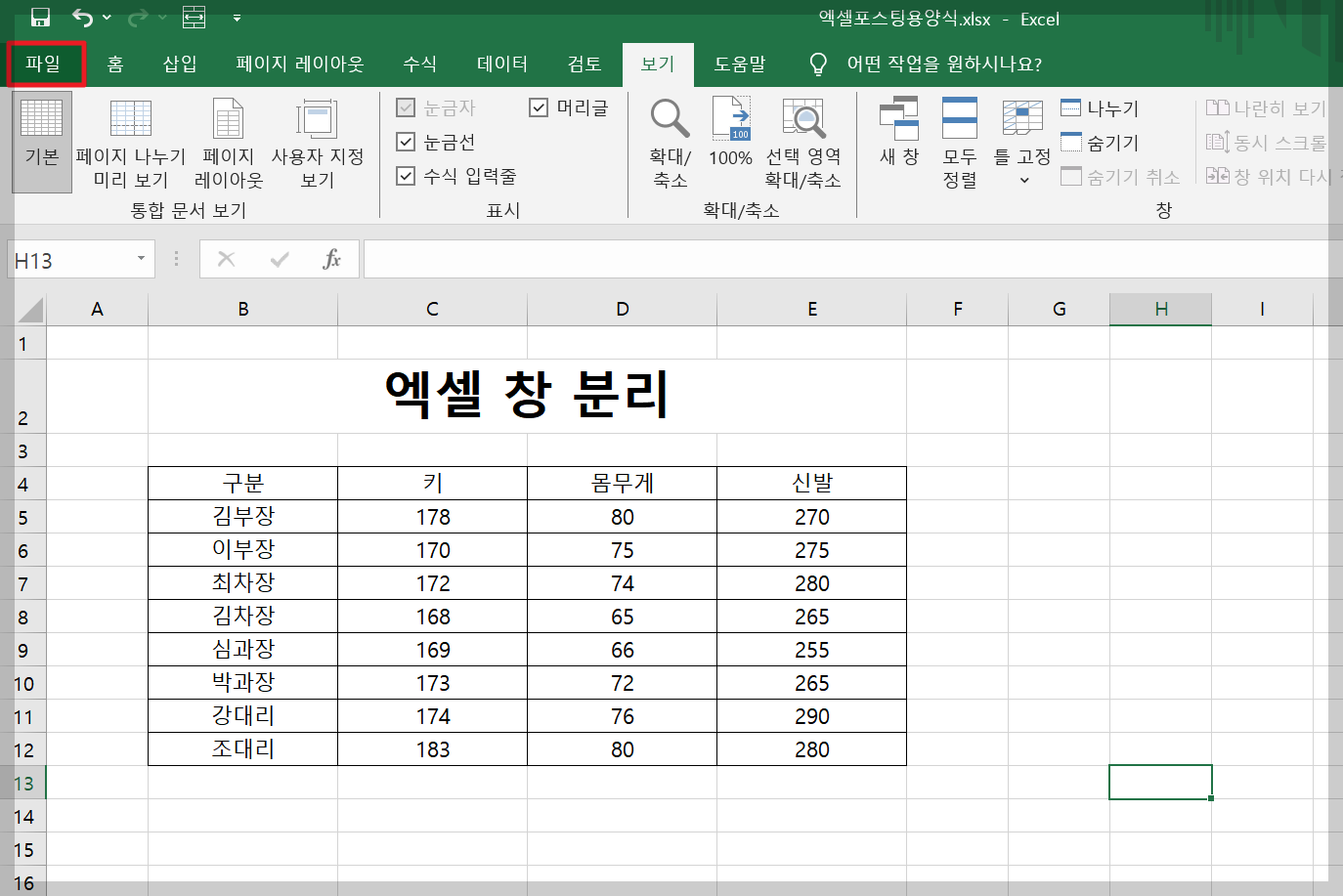Switch to the 데이터 ribbon tab
The height and width of the screenshot is (896, 1343).
tap(500, 64)
